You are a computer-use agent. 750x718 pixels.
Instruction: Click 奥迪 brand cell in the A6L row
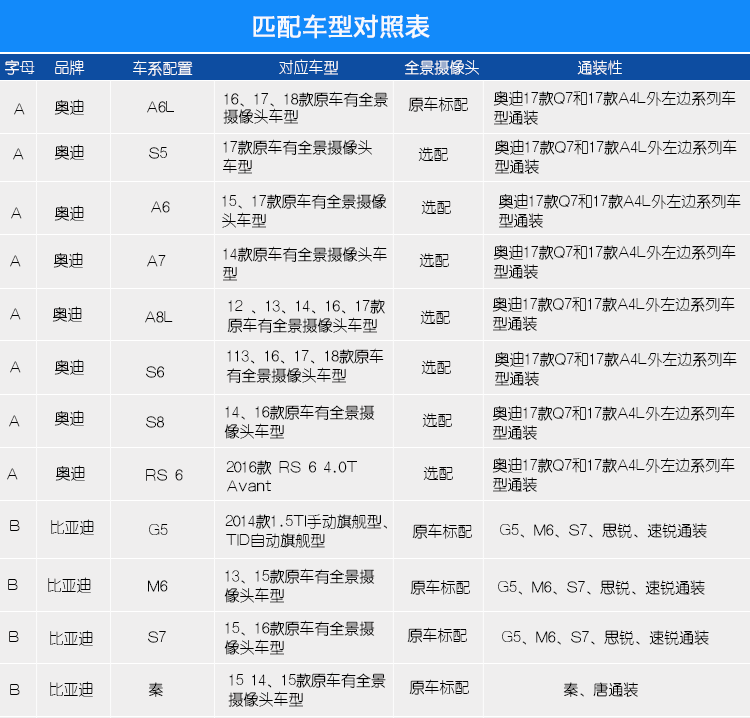click(69, 107)
